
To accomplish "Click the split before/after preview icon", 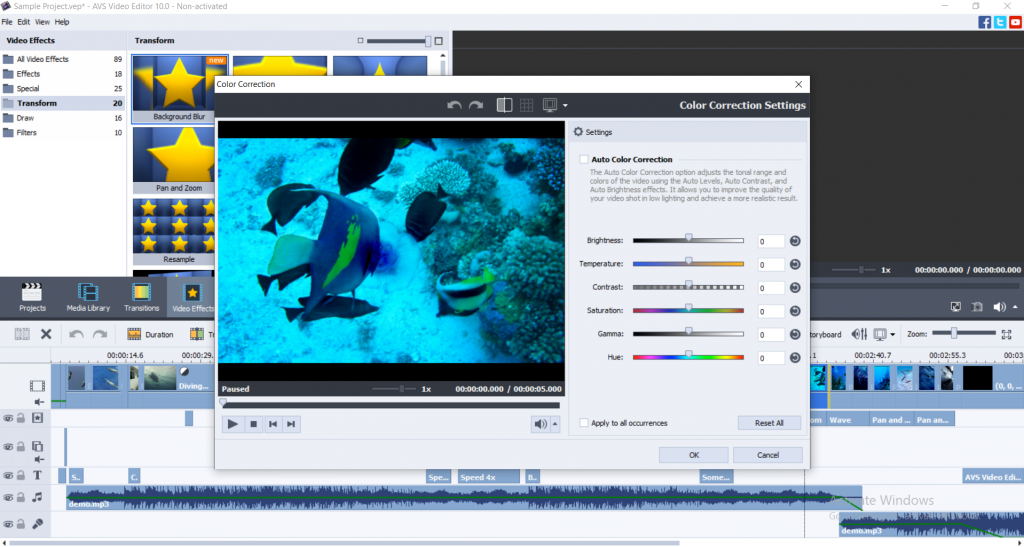I will point(504,105).
